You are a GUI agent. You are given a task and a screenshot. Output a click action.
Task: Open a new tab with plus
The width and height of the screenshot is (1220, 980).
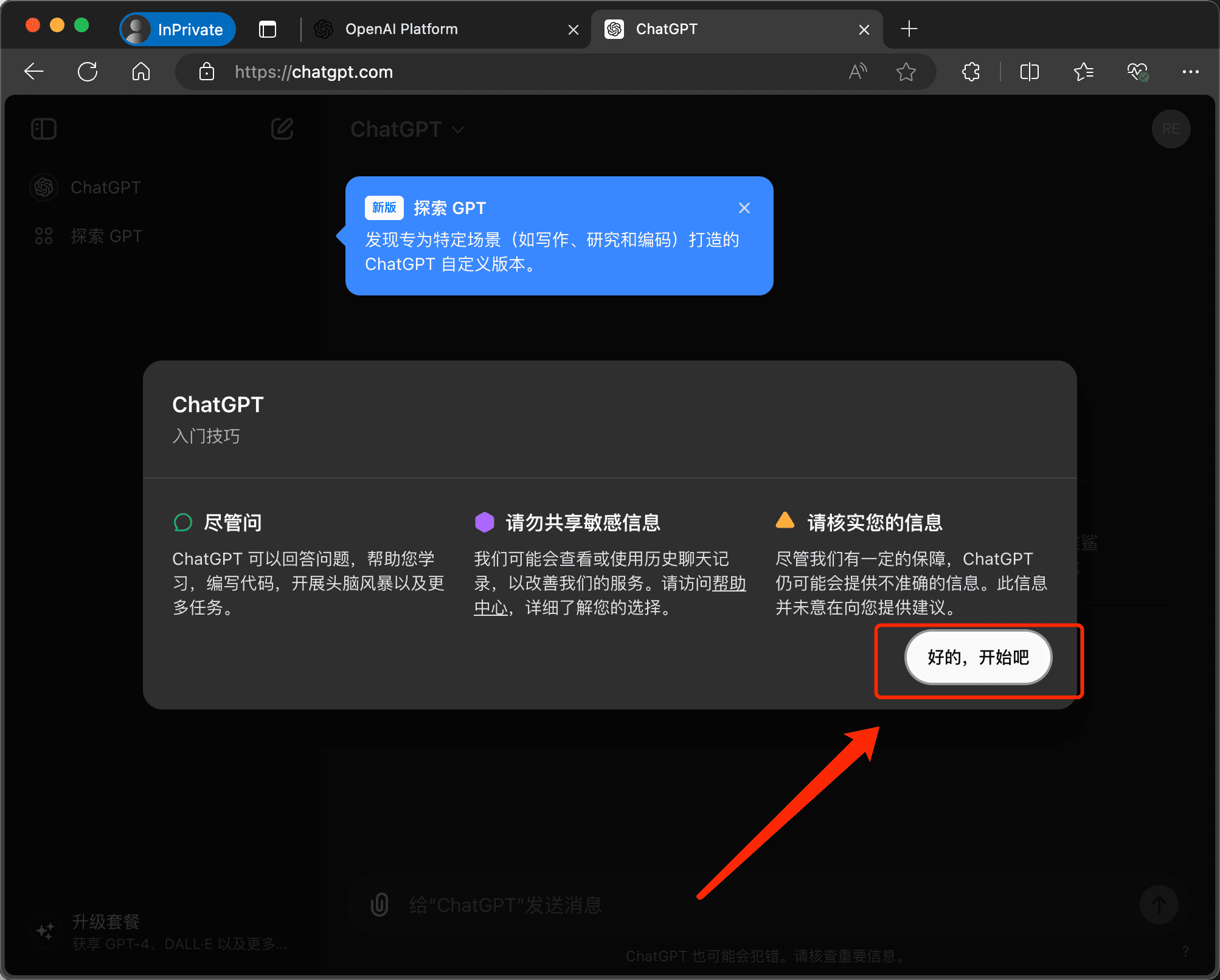pyautogui.click(x=909, y=29)
